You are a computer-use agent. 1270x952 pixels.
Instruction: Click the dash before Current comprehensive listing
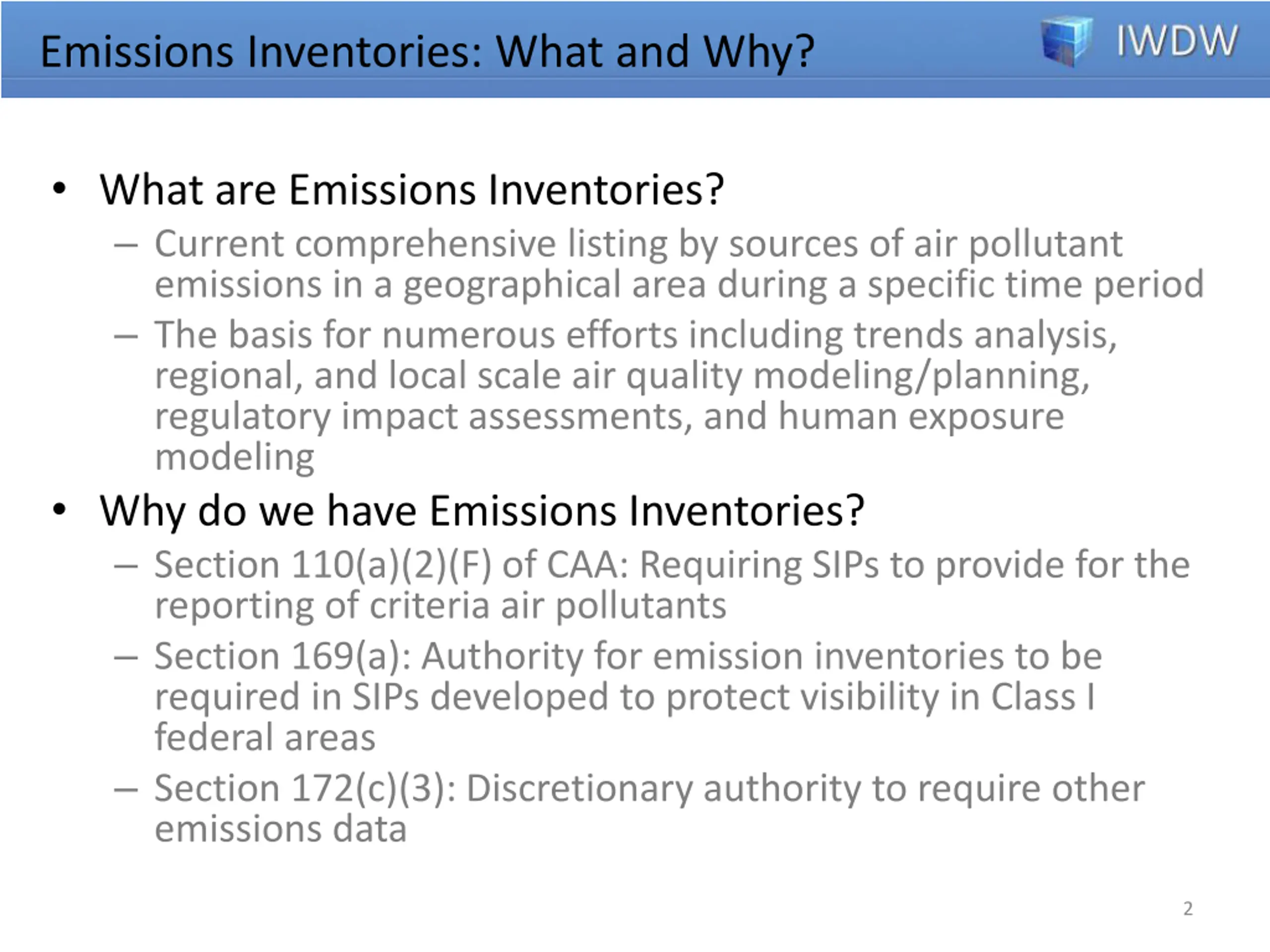pos(126,245)
